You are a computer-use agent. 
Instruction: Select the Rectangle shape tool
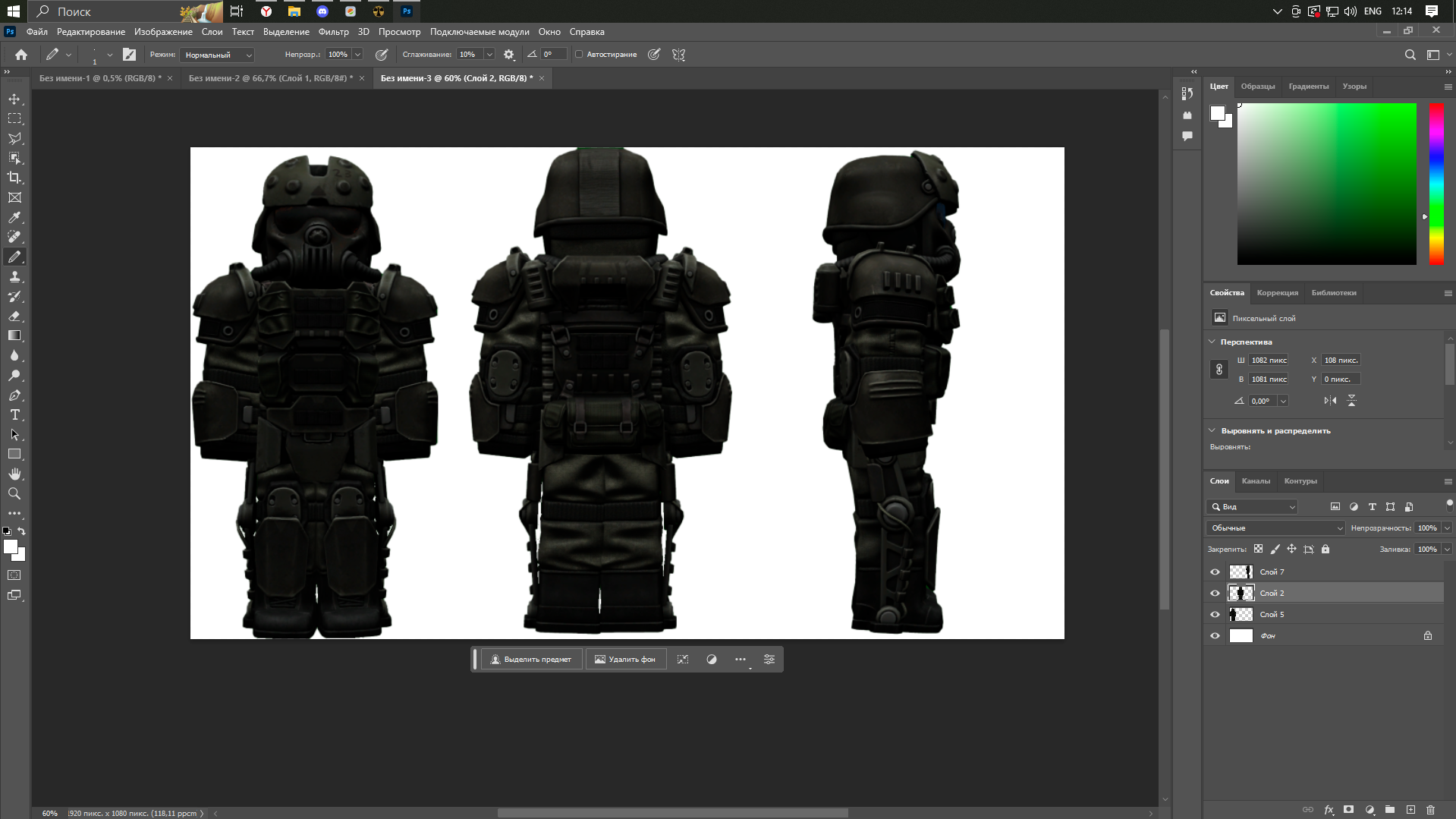pos(14,455)
